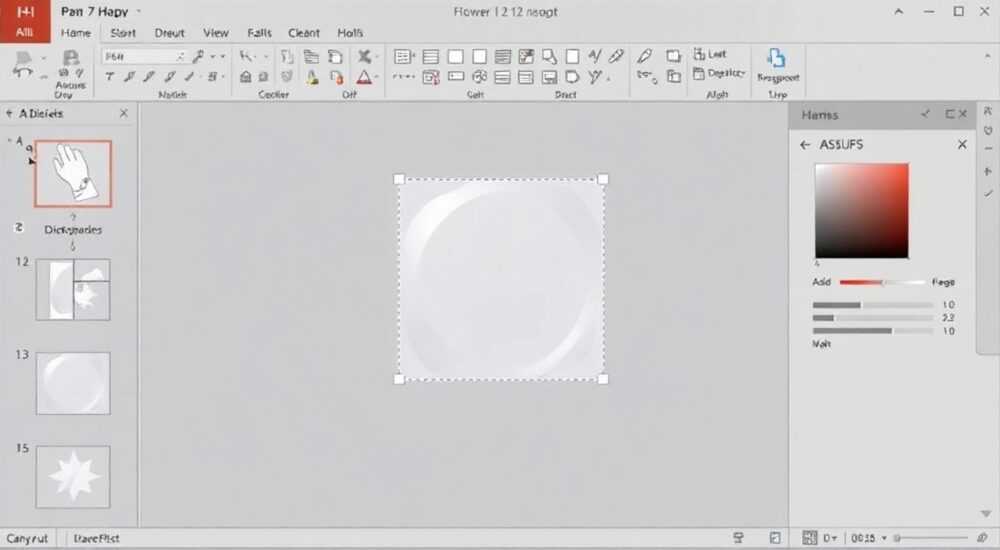Click the key-shaped icon below the pencil
Screen dimensions: 1000x550
click(647, 77)
